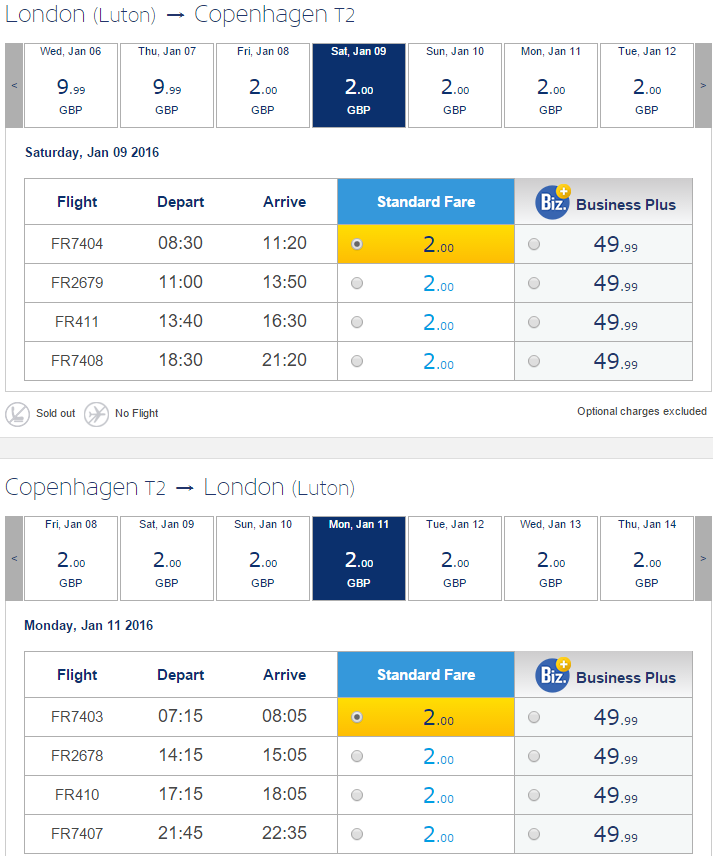The image size is (713, 856).
Task: Click the No Flight airplane icon
Action: coord(96,414)
